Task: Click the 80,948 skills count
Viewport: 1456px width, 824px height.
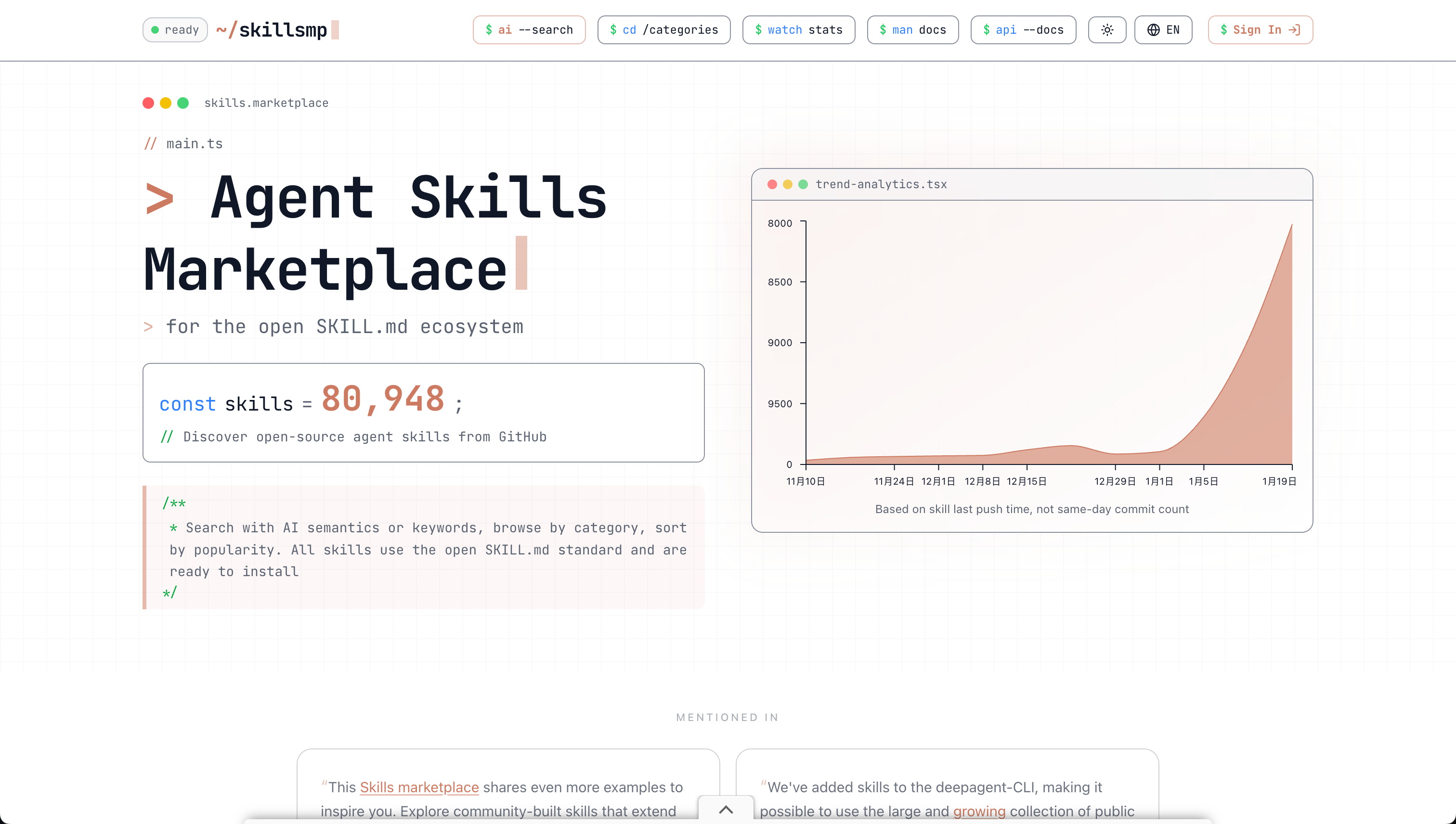Action: (383, 399)
